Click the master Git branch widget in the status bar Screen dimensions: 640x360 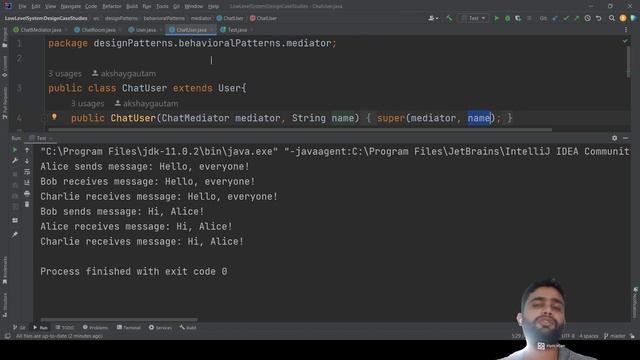pos(615,336)
